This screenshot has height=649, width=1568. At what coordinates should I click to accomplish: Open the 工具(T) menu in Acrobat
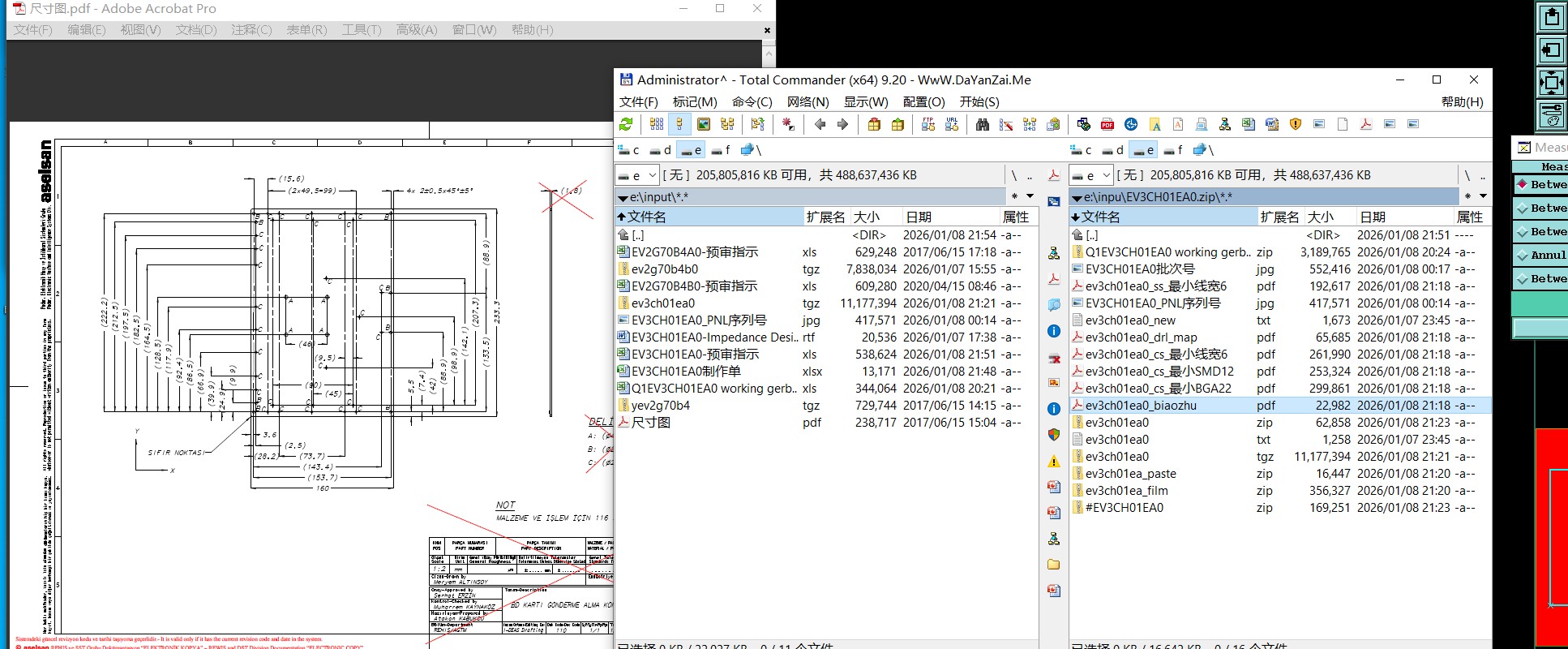361,30
